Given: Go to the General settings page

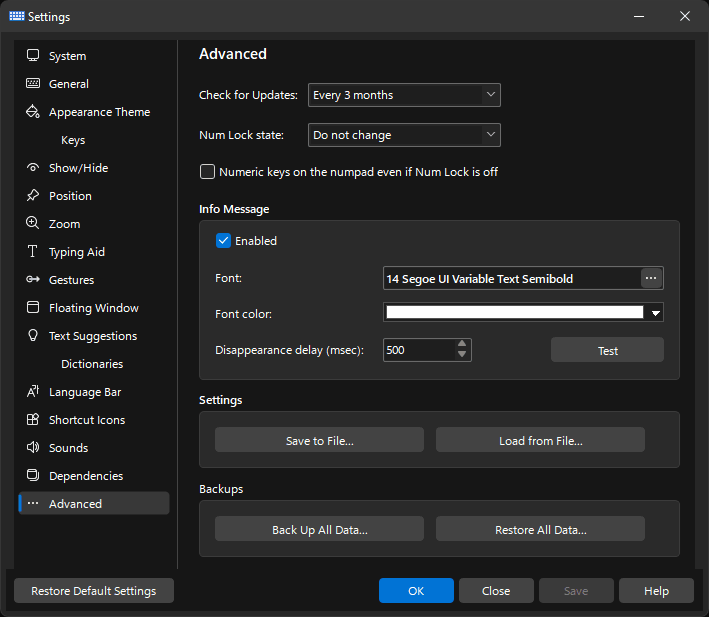Looking at the screenshot, I should tap(94, 84).
